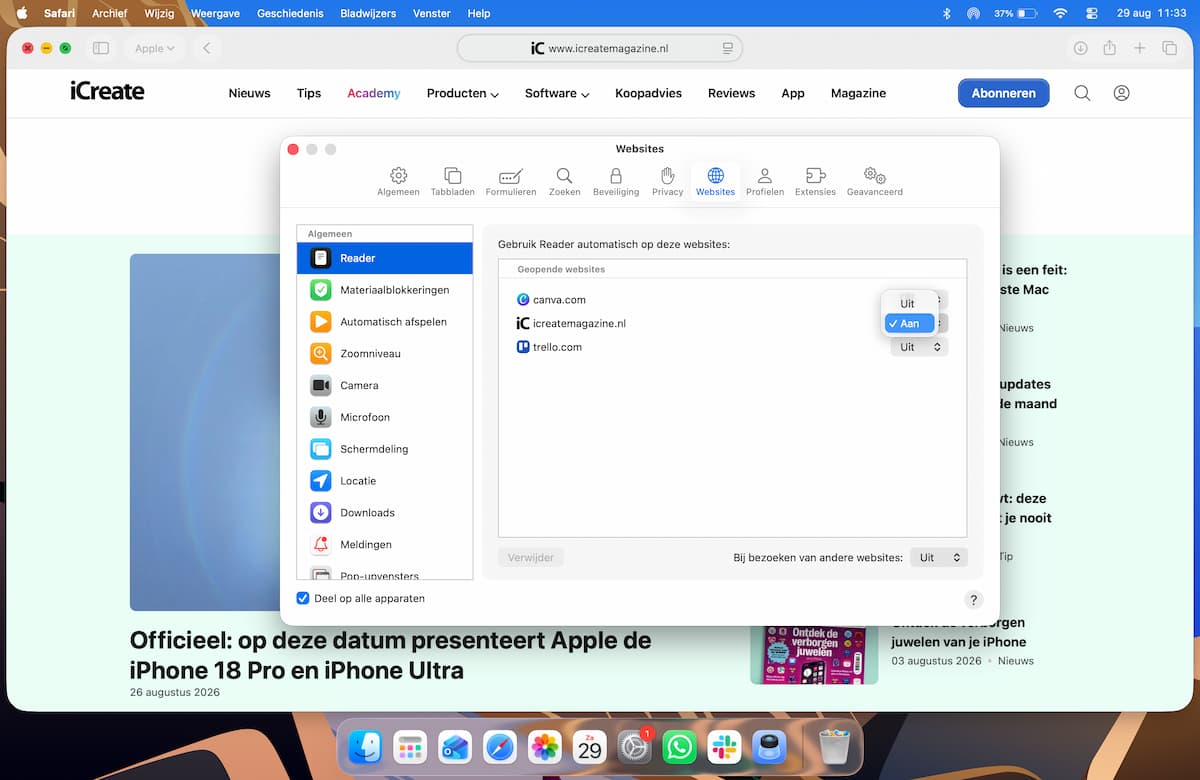Viewport: 1200px width, 780px height.
Task: Click the Microfoon icon in sidebar
Action: (x=320, y=417)
